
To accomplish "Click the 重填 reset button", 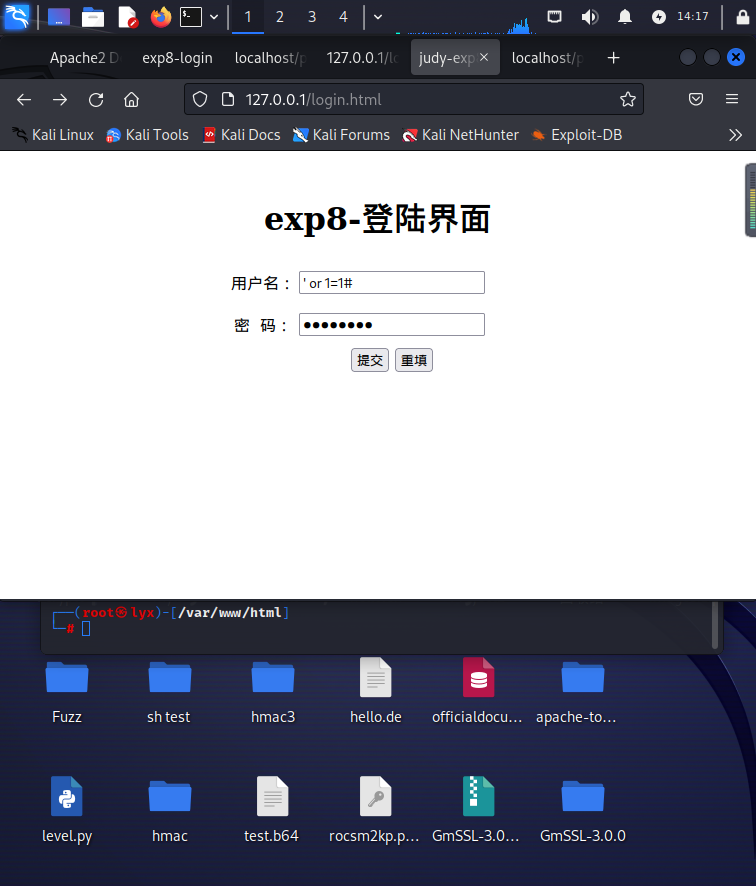I will (414, 360).
